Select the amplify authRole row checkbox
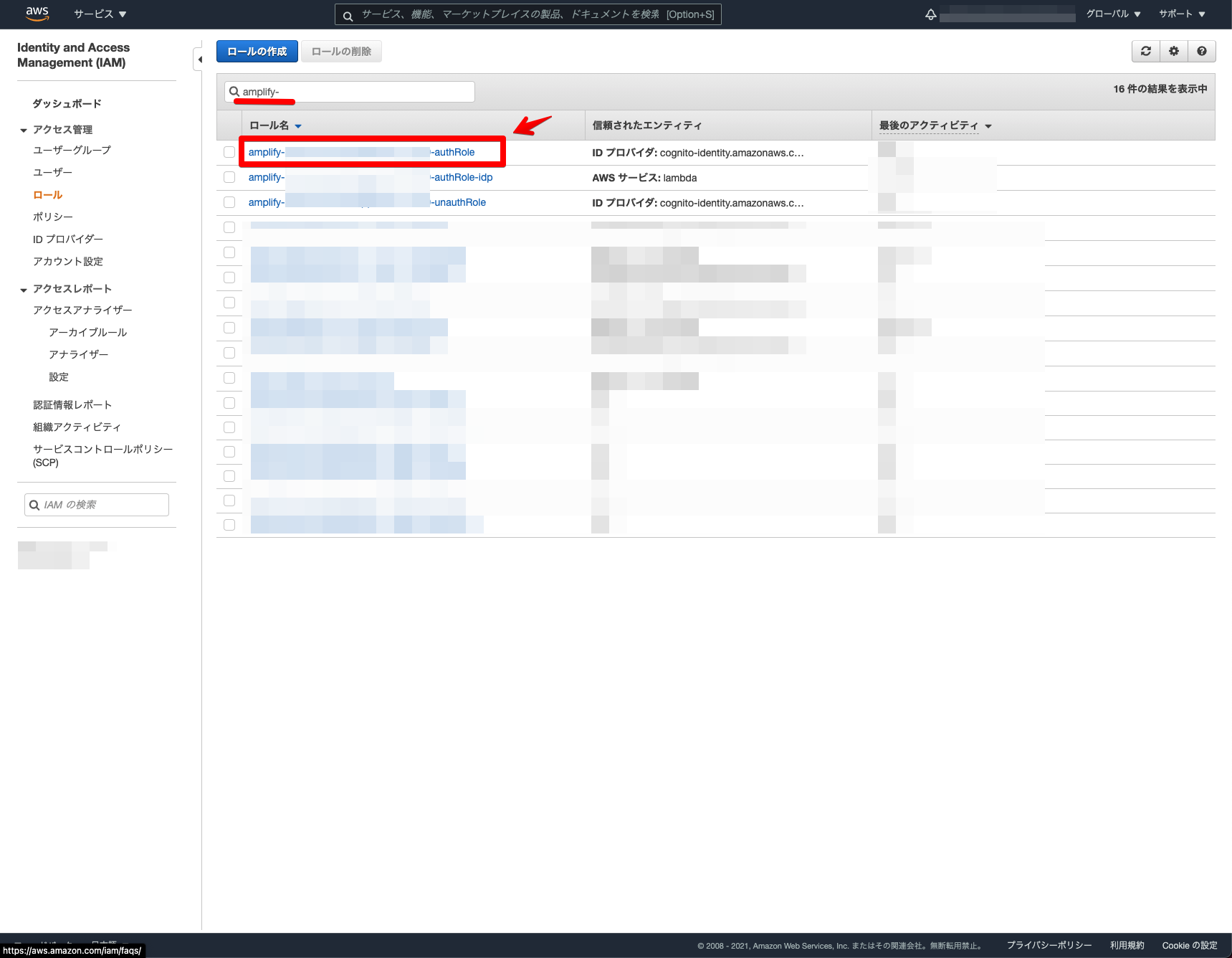 (x=229, y=151)
